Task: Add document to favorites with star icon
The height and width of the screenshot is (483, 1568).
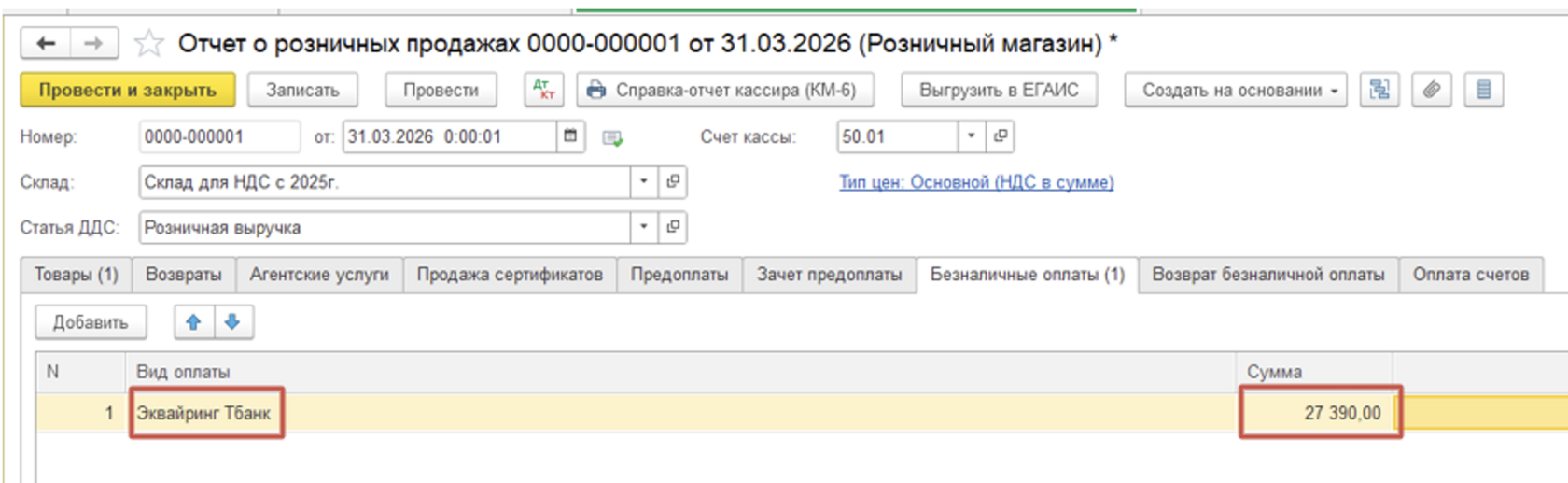Action: click(148, 43)
